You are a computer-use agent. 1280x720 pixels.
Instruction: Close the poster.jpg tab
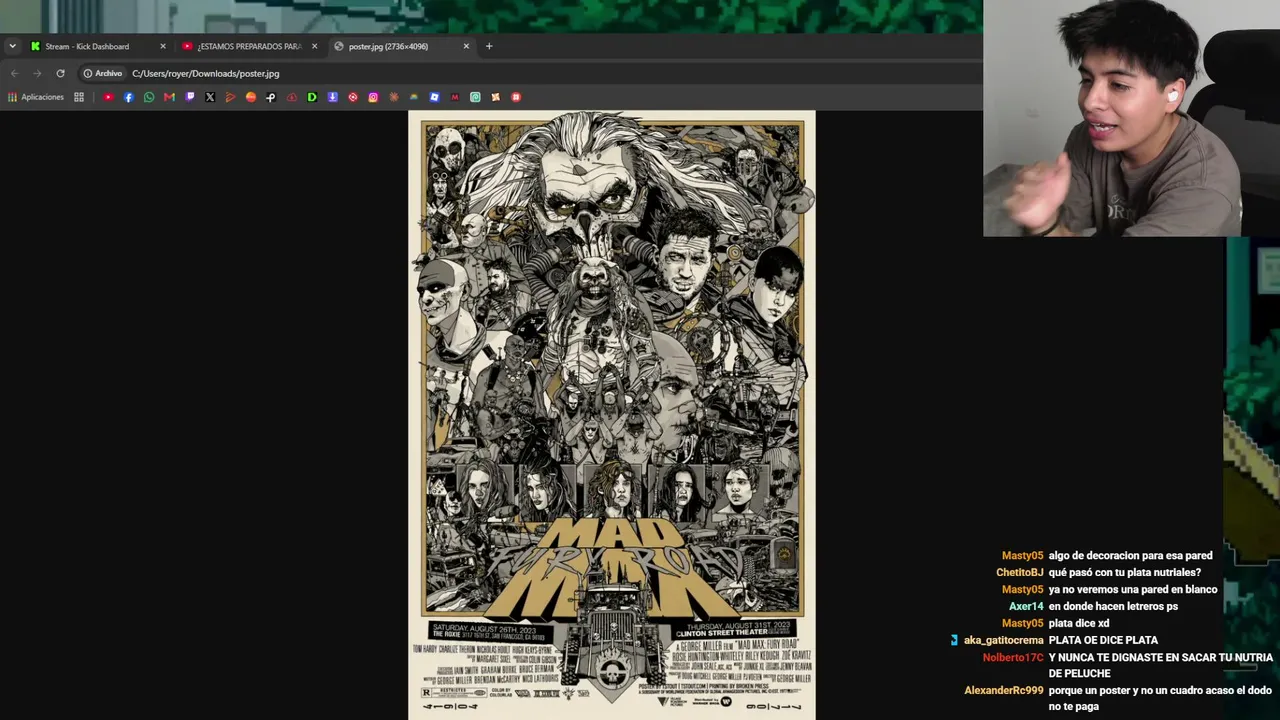[466, 46]
